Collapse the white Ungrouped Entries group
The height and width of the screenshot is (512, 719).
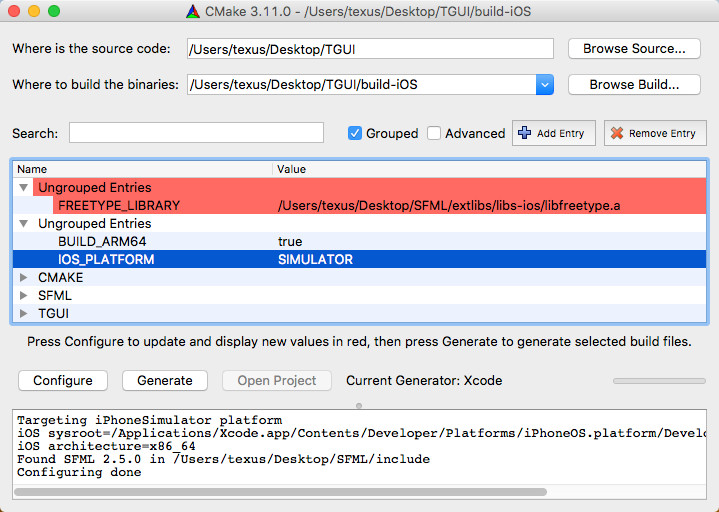click(x=23, y=224)
